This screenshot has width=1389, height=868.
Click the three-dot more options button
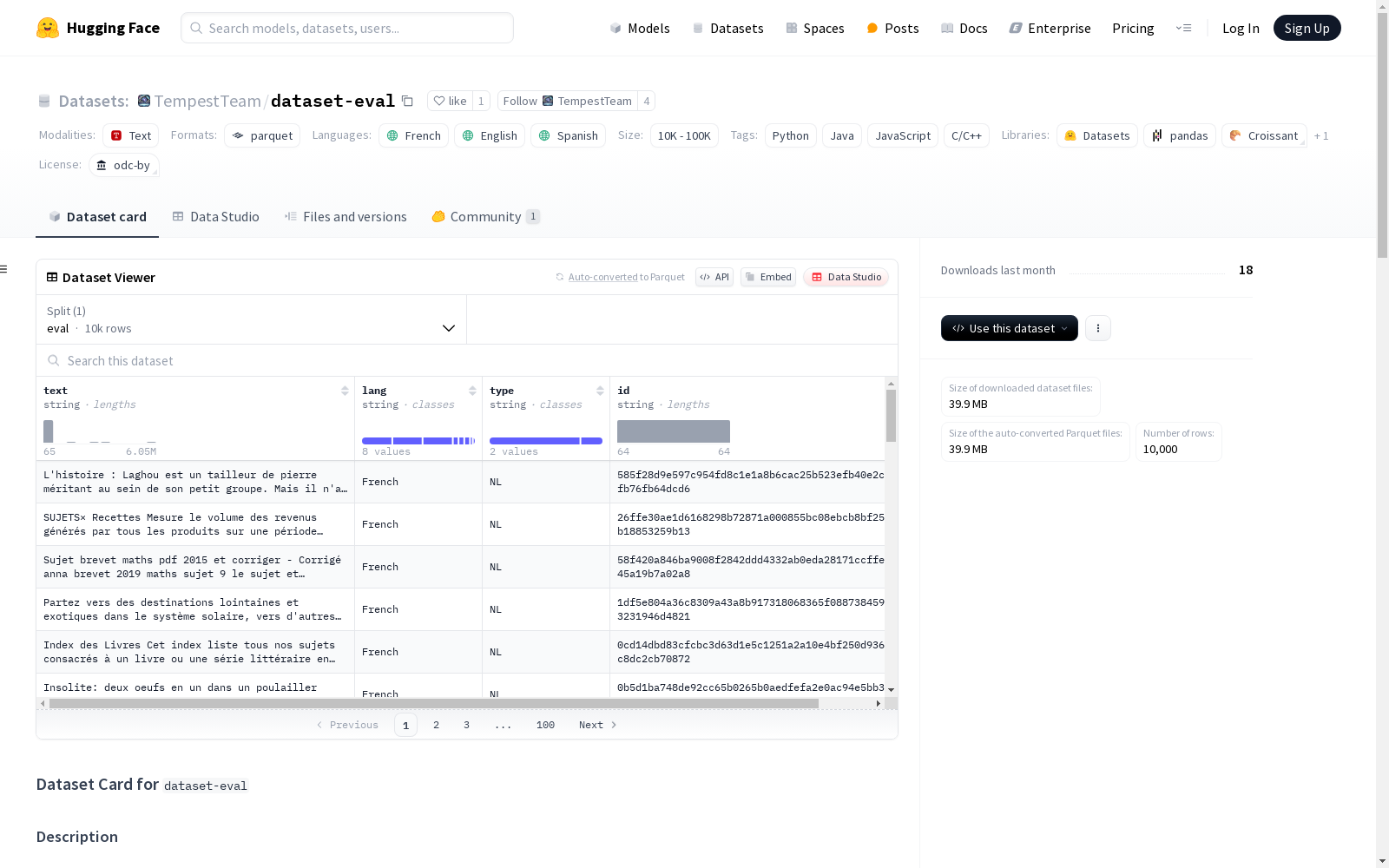click(x=1098, y=328)
